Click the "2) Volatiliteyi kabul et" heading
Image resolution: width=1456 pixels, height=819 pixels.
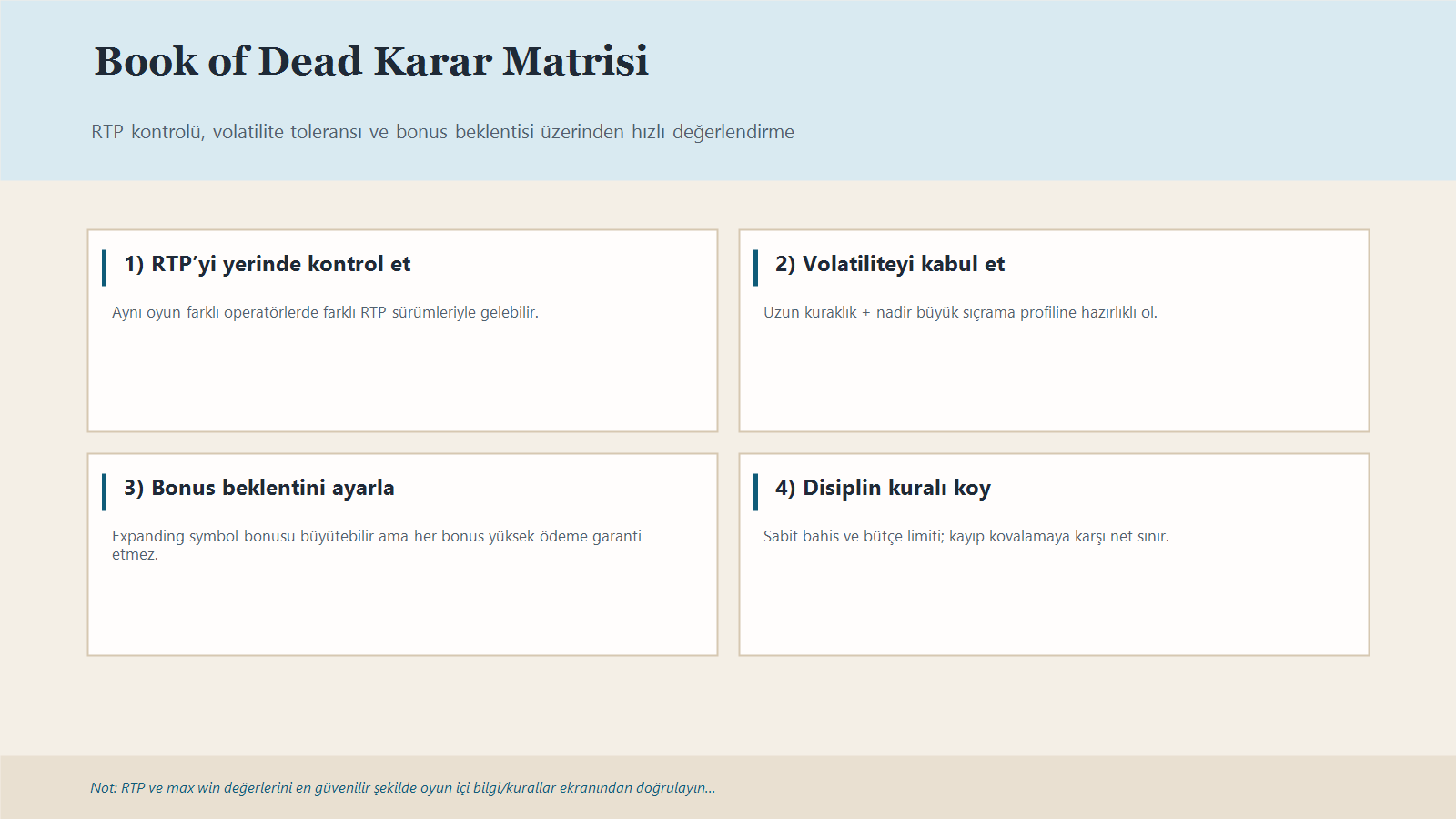click(889, 264)
